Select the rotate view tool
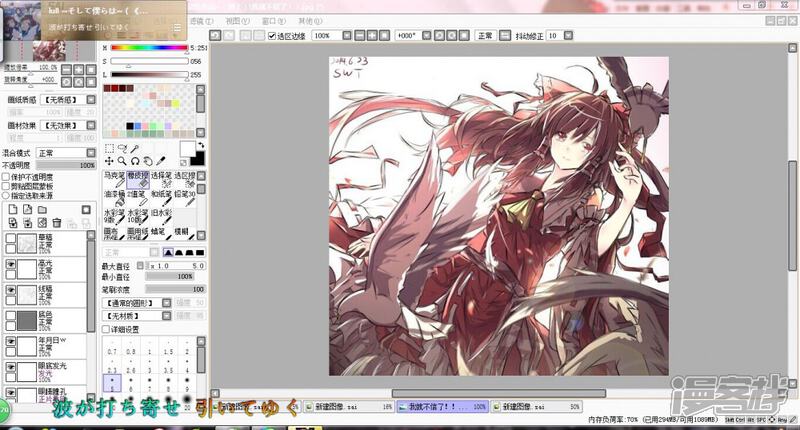This screenshot has height=430, width=800. tap(135, 161)
